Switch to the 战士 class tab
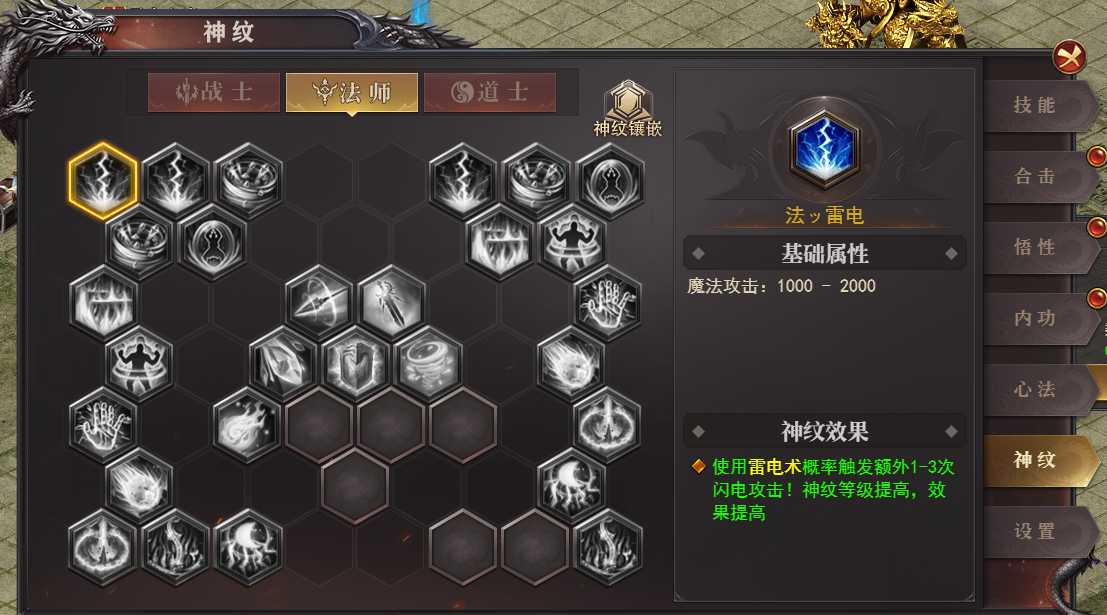The width and height of the screenshot is (1107, 615). click(x=214, y=92)
